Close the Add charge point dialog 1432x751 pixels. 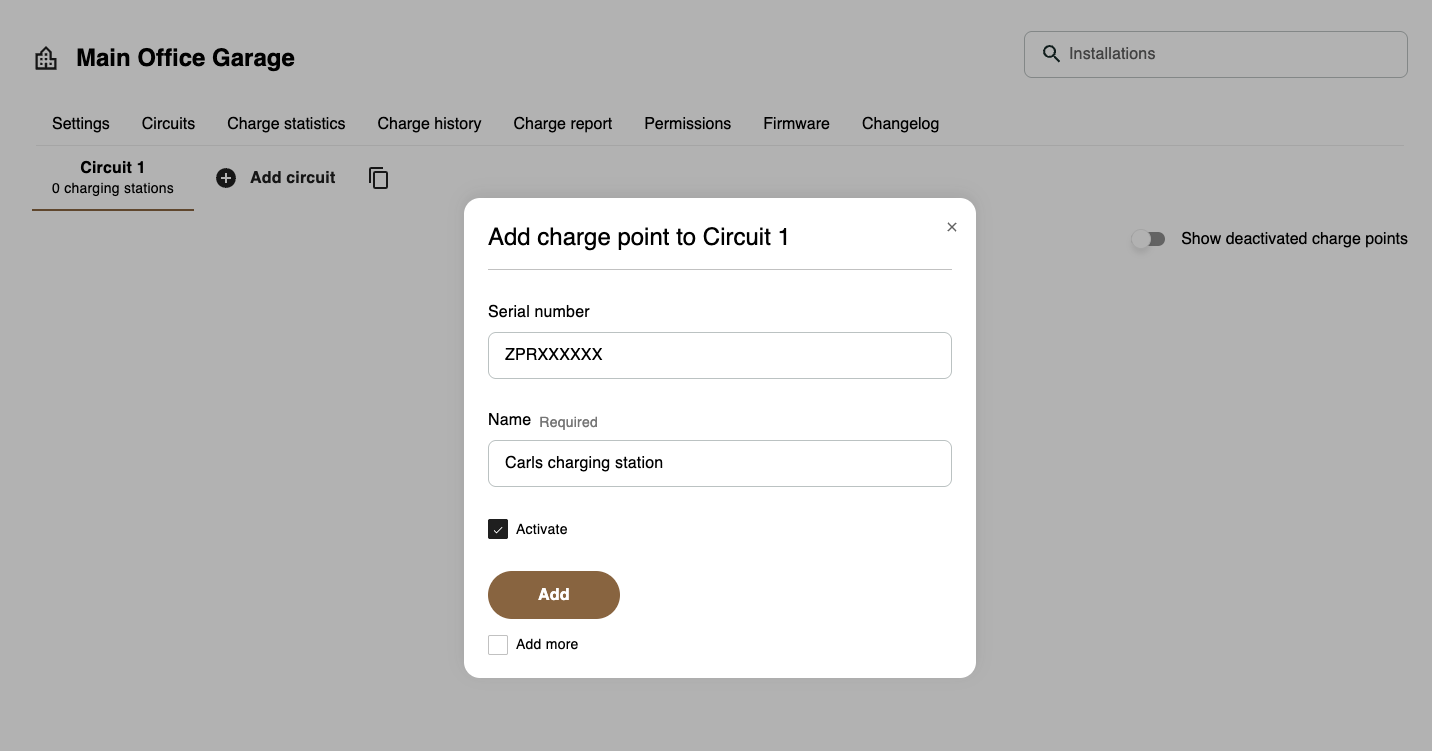click(952, 227)
